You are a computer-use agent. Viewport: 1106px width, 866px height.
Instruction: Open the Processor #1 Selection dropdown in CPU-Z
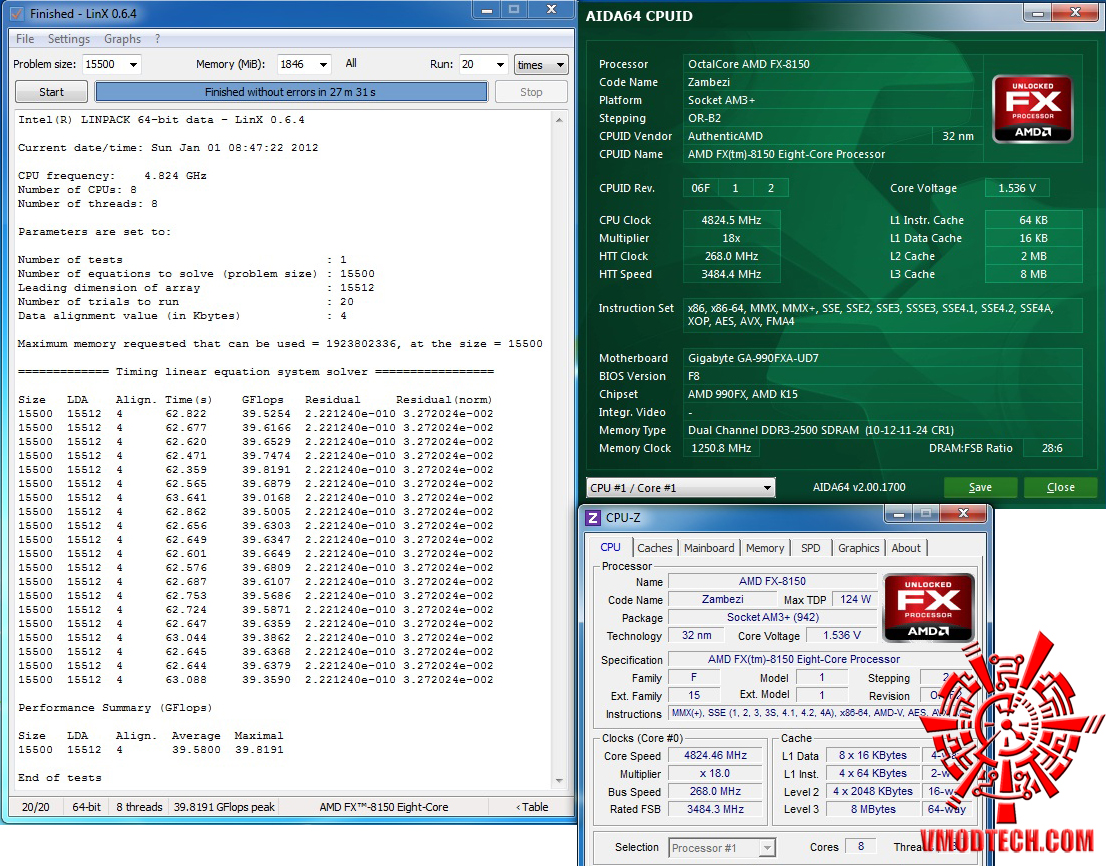point(767,848)
